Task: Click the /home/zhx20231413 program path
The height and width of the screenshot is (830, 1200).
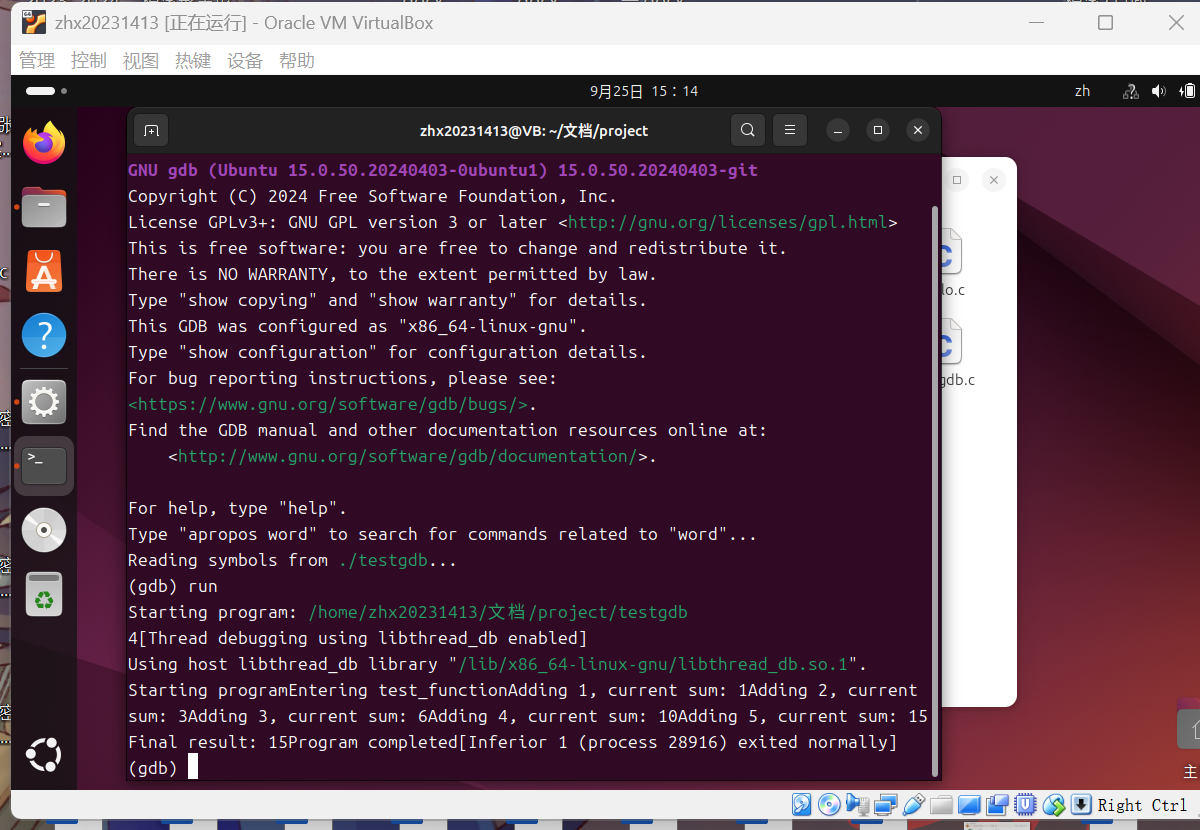Action: coord(498,612)
